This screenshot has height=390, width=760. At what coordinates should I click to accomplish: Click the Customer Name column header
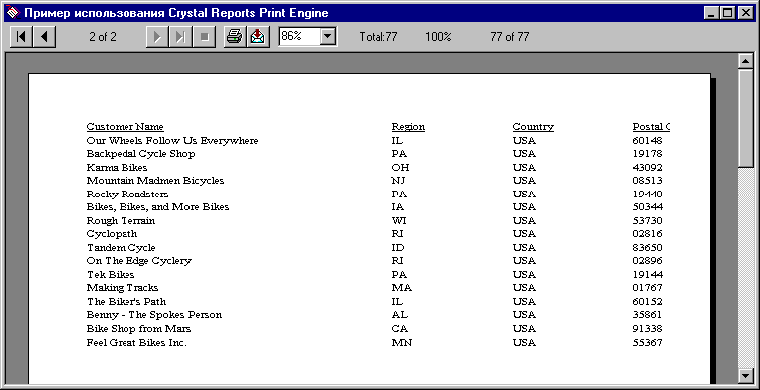coord(125,127)
